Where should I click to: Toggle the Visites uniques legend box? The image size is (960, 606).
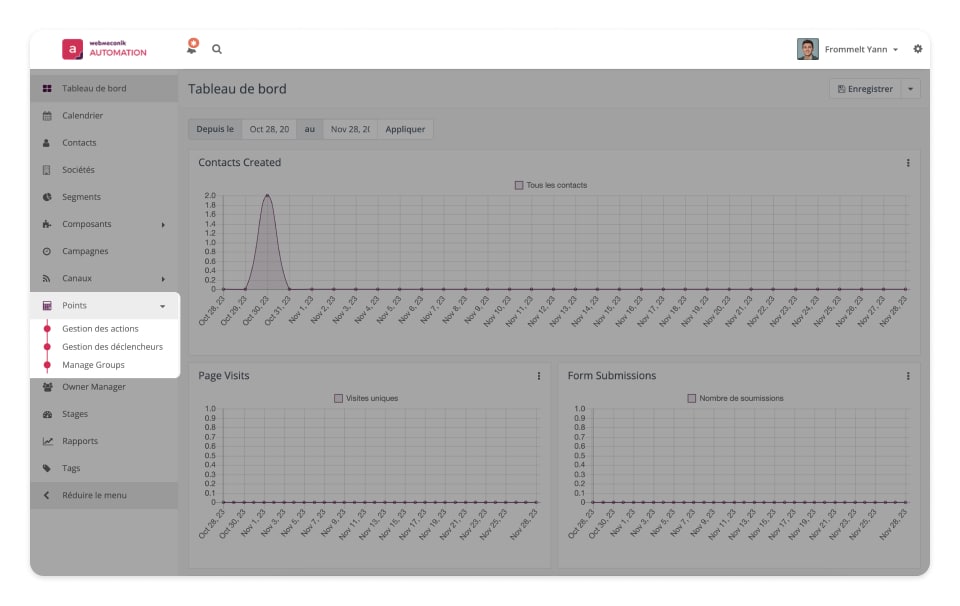coord(339,398)
